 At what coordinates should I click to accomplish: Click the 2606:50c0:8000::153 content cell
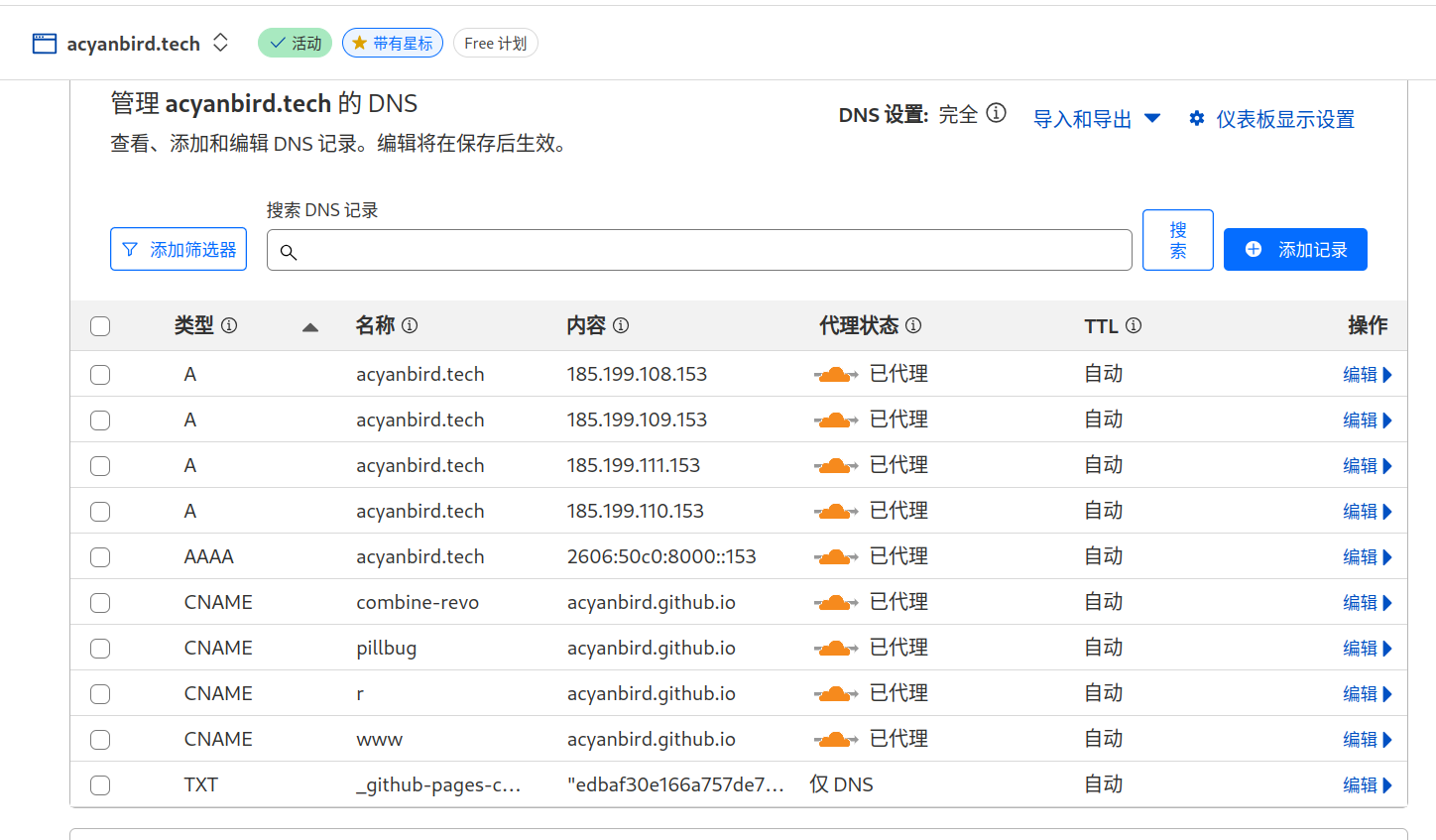click(x=661, y=557)
